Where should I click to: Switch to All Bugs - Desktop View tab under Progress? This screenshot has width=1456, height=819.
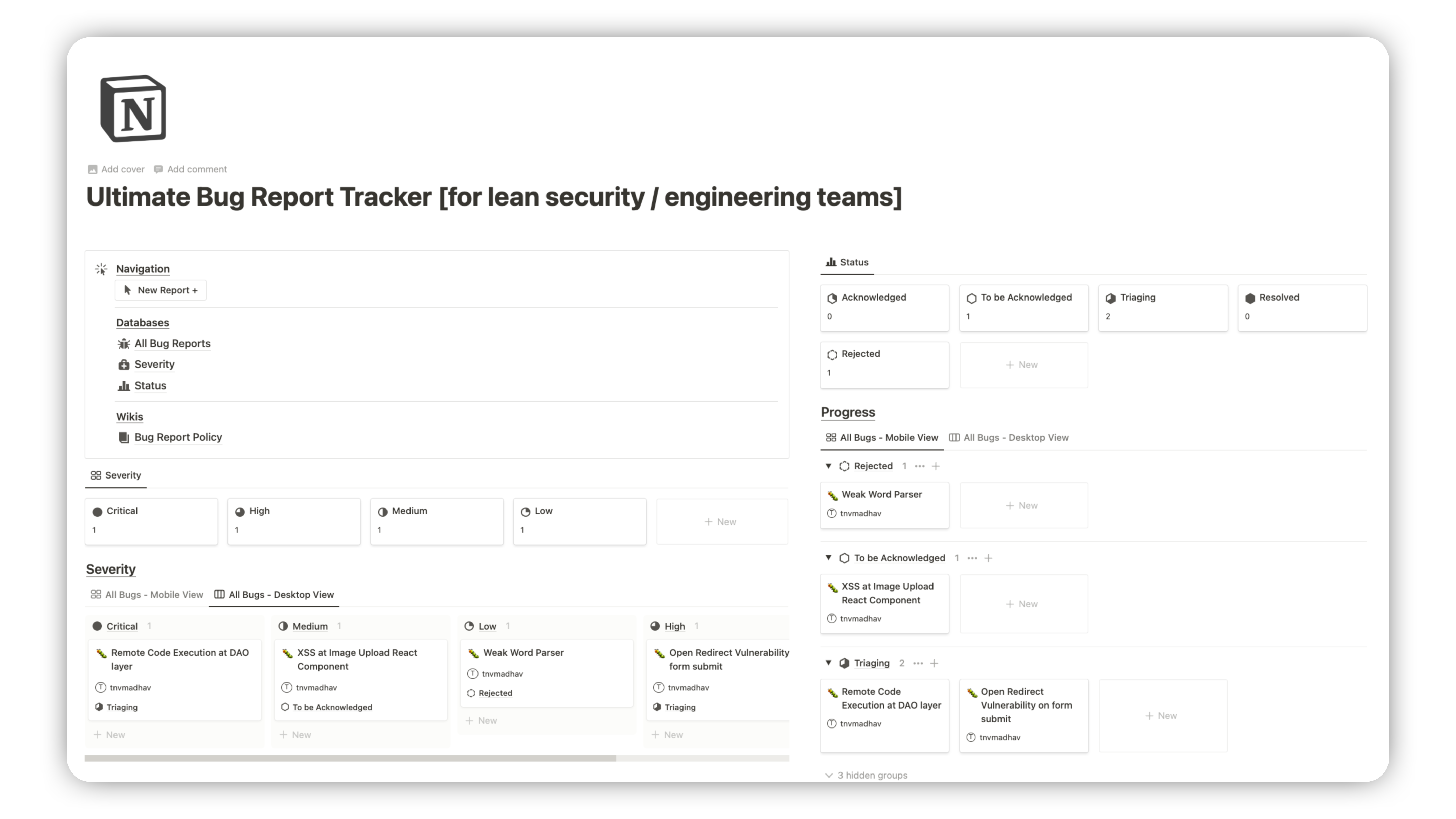click(x=1016, y=437)
